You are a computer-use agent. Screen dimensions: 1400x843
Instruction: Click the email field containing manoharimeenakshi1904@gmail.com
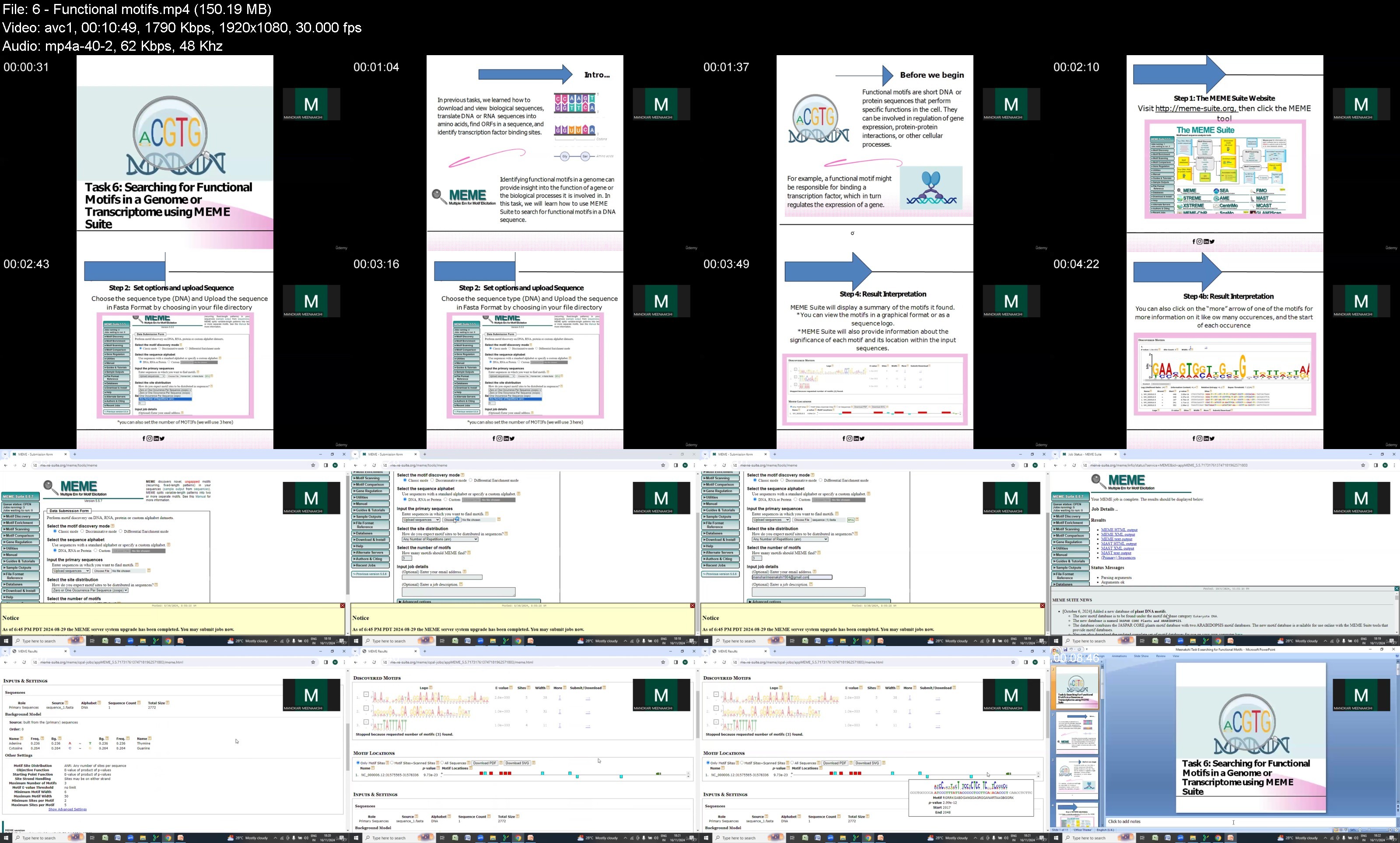[792, 577]
